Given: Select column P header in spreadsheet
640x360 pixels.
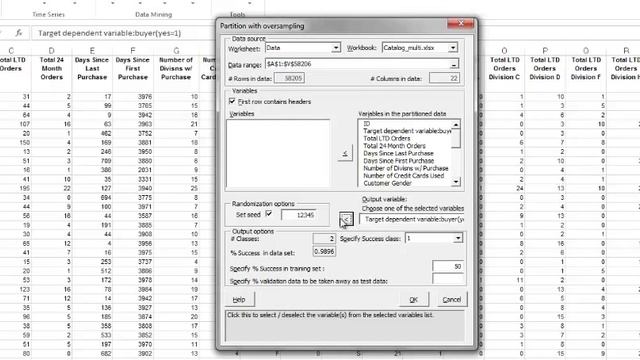Looking at the screenshot, I should coord(545,51).
